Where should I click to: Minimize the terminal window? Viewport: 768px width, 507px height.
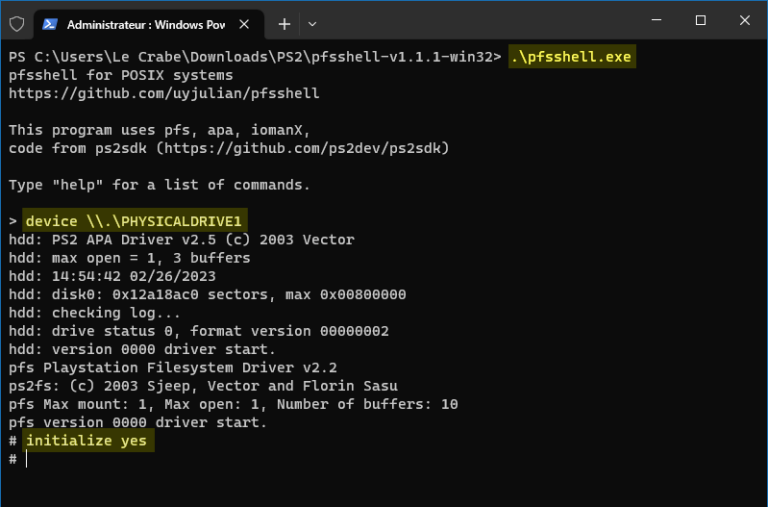(x=655, y=20)
